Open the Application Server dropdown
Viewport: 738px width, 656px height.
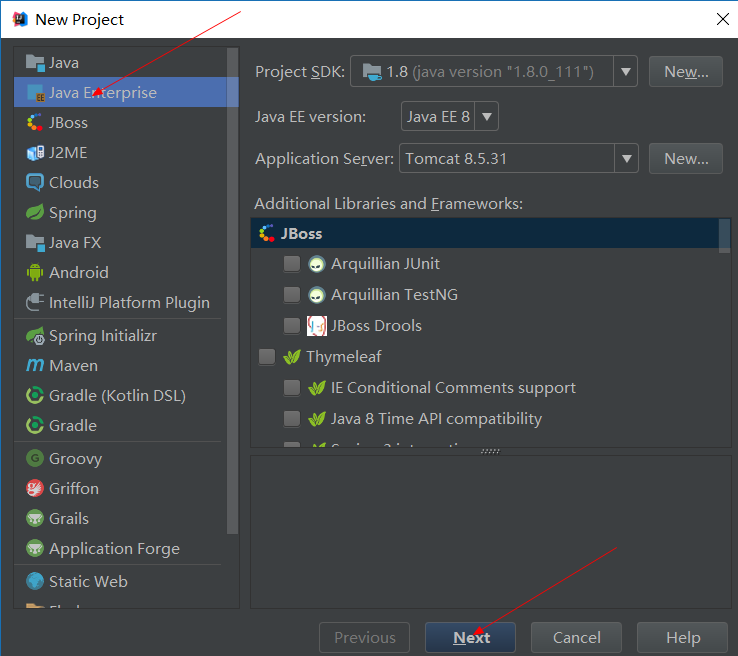626,158
